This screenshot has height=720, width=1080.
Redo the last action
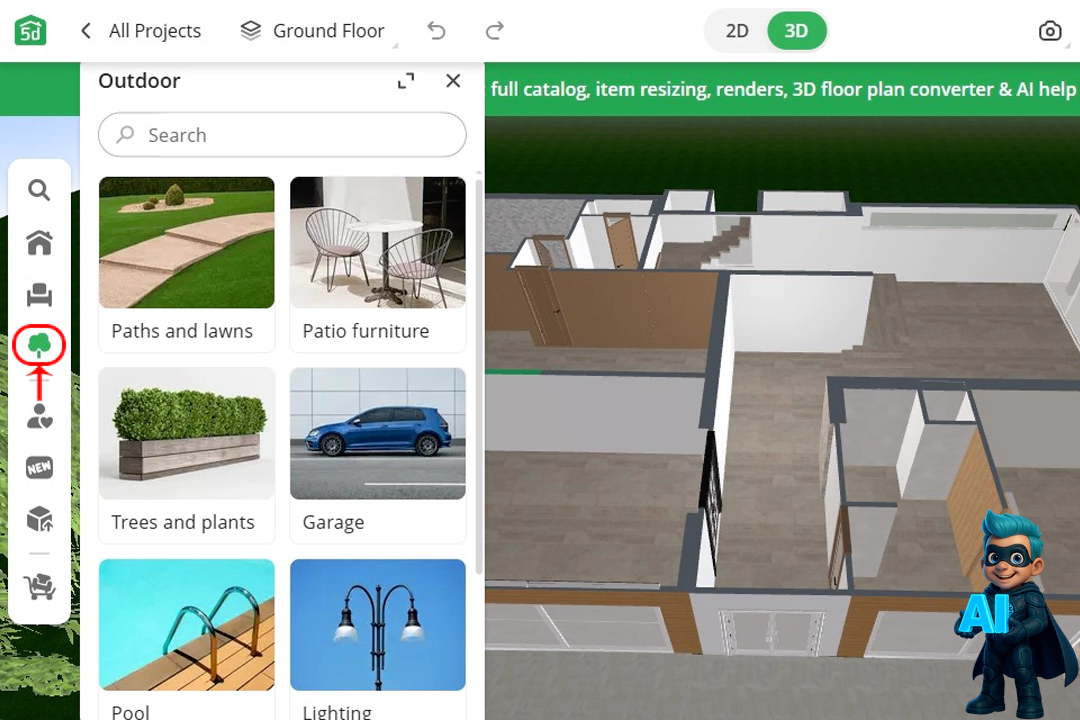pos(494,31)
